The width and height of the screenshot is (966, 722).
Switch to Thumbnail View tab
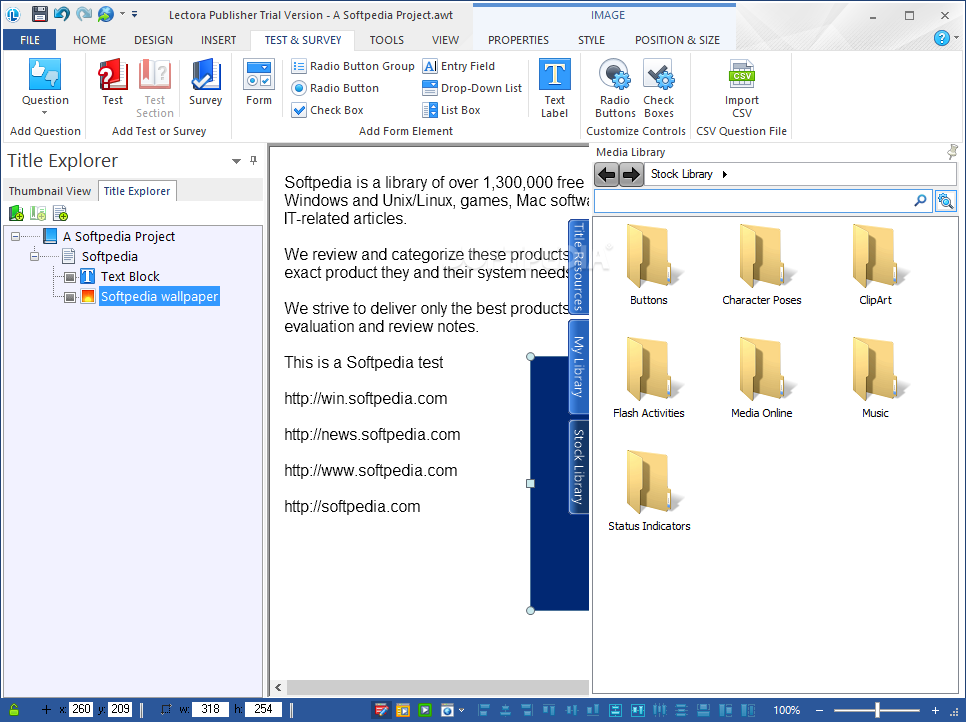point(49,191)
